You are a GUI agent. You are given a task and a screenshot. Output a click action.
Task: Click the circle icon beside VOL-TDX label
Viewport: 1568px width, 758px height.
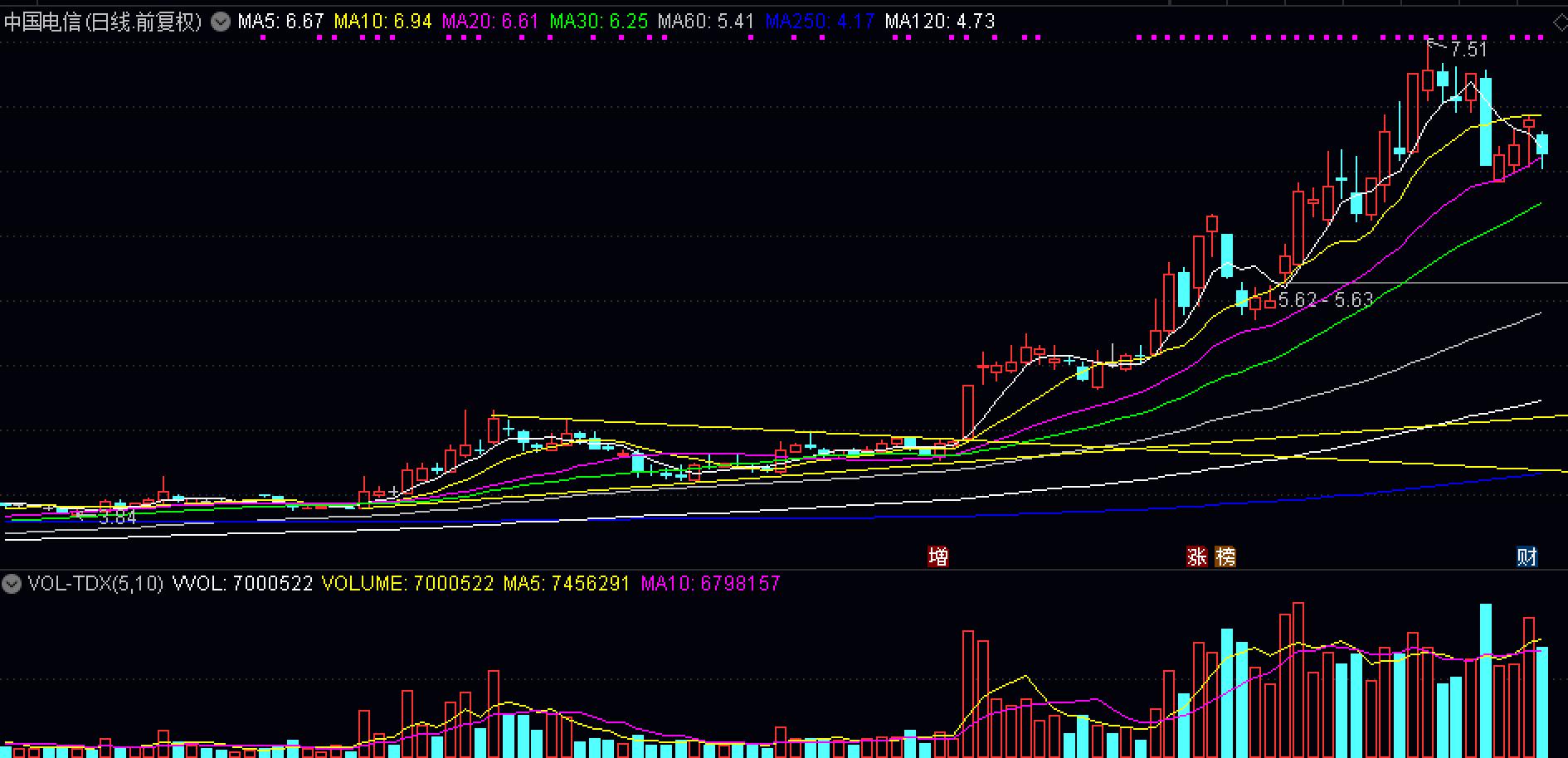12,583
